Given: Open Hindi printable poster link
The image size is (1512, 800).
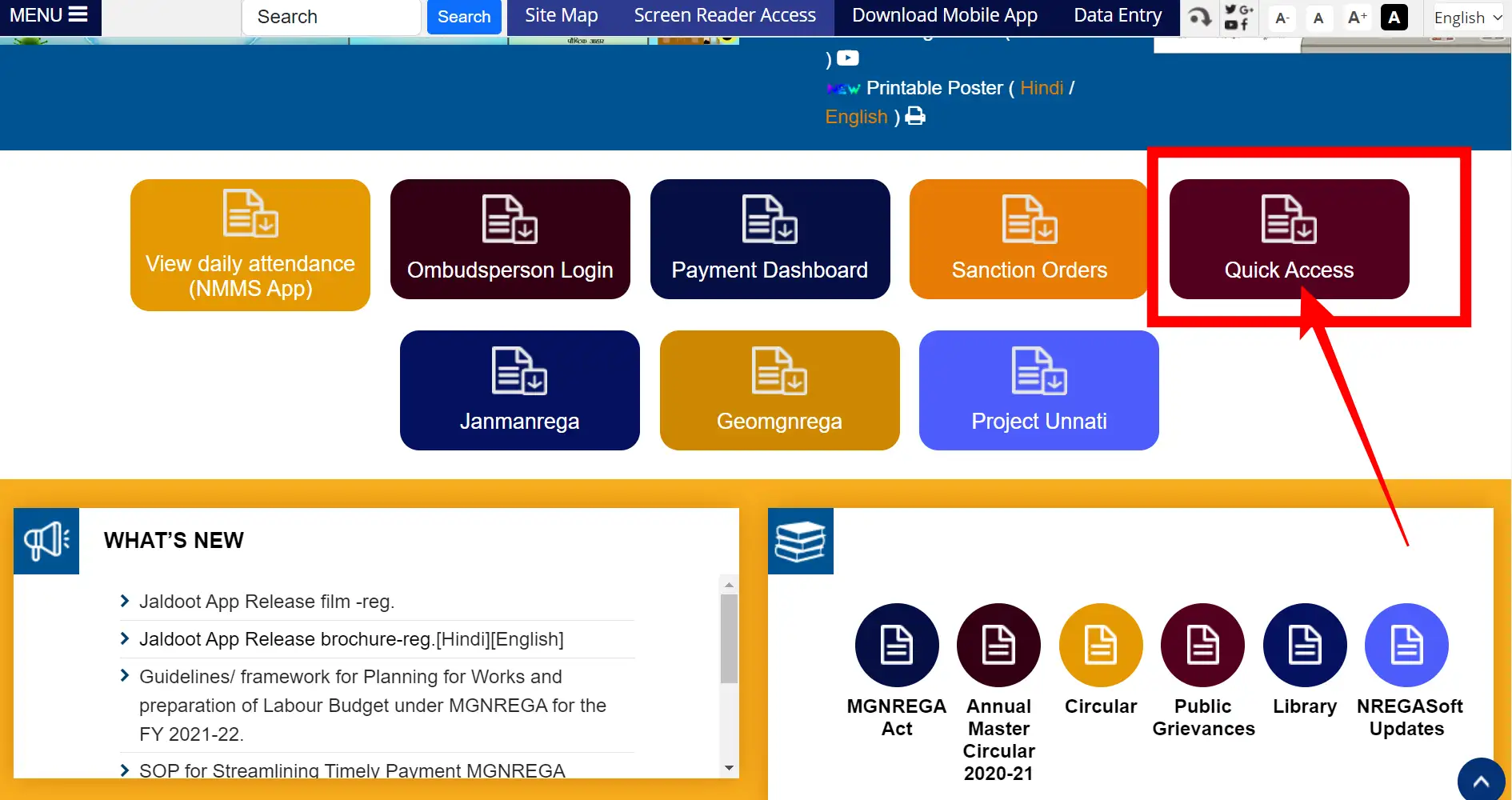Looking at the screenshot, I should pyautogui.click(x=1042, y=88).
